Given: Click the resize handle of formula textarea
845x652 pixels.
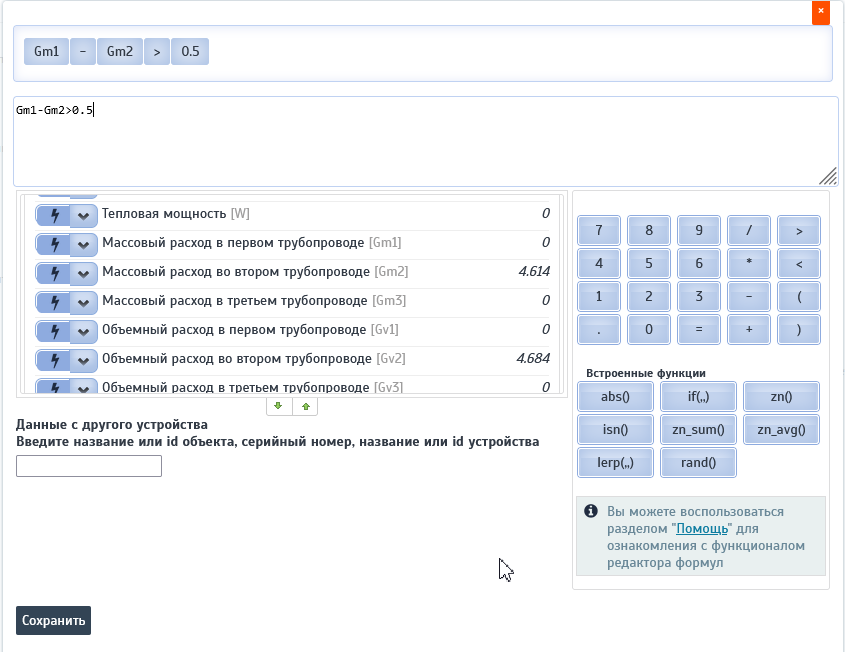Looking at the screenshot, I should click(828, 176).
